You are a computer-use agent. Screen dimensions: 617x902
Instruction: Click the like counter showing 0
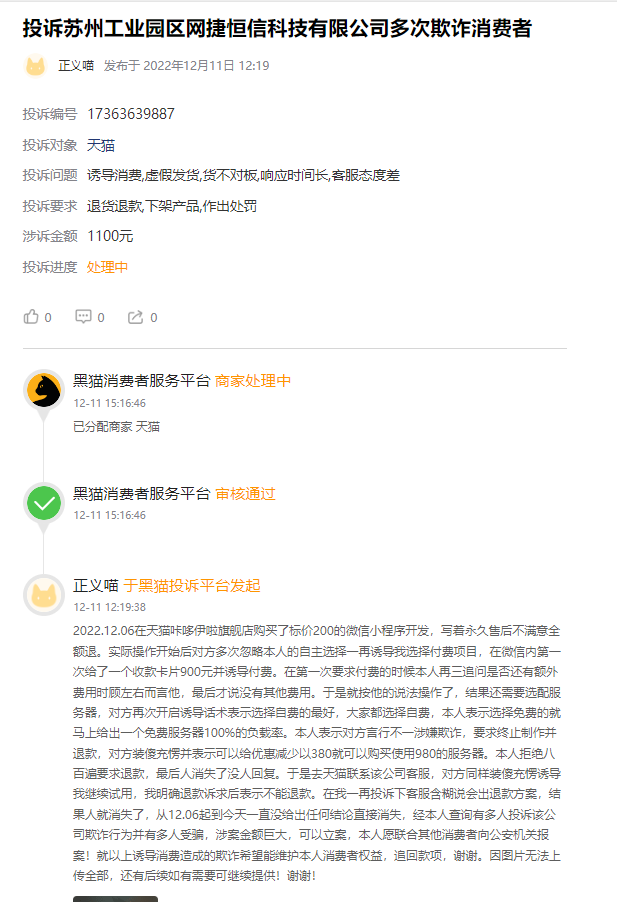47,316
